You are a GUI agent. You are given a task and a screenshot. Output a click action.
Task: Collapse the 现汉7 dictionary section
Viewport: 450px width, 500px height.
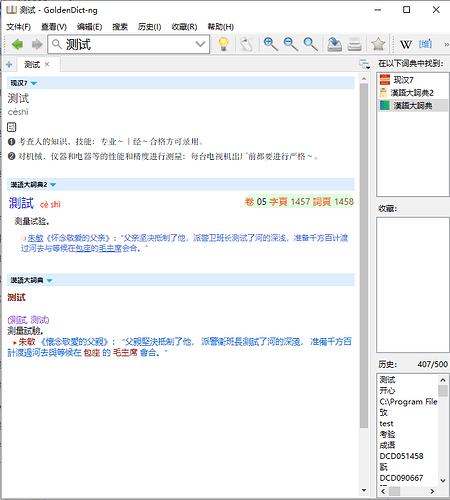coord(34,83)
